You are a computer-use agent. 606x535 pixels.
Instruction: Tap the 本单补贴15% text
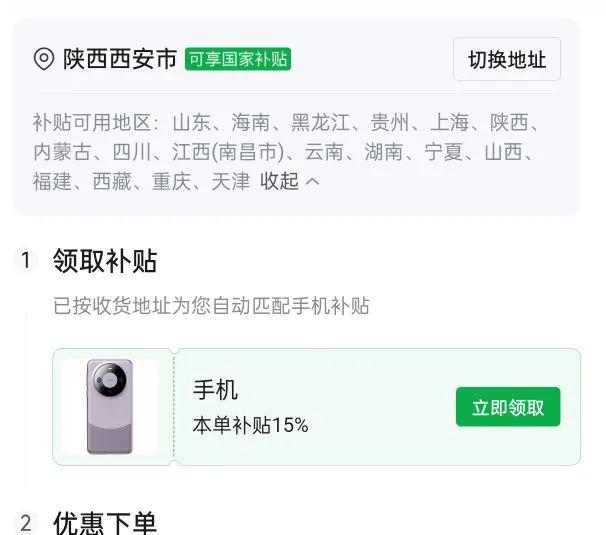click(250, 425)
